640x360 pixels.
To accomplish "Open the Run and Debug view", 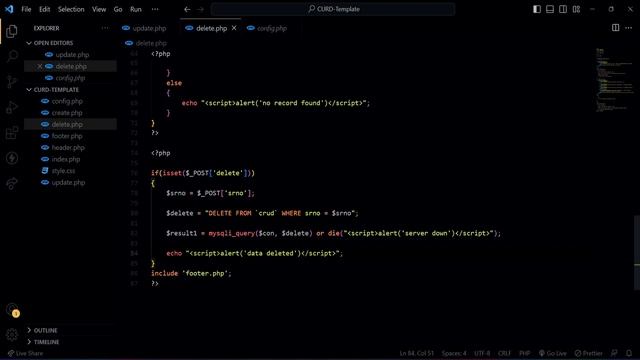I will point(12,107).
